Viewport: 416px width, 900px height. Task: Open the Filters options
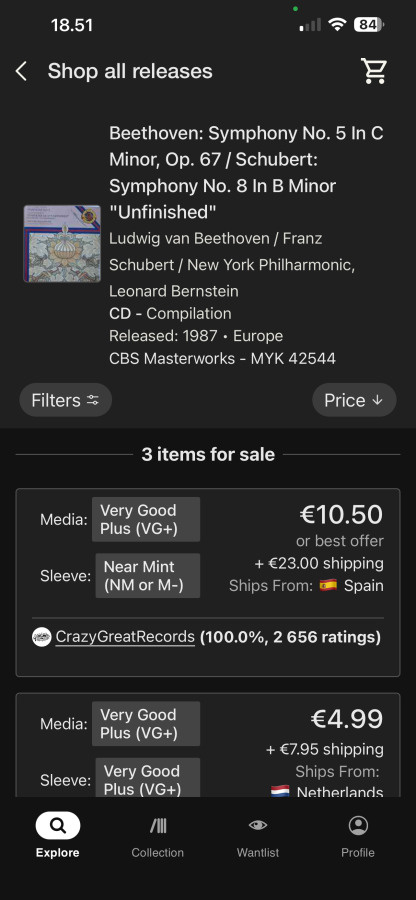coord(65,400)
